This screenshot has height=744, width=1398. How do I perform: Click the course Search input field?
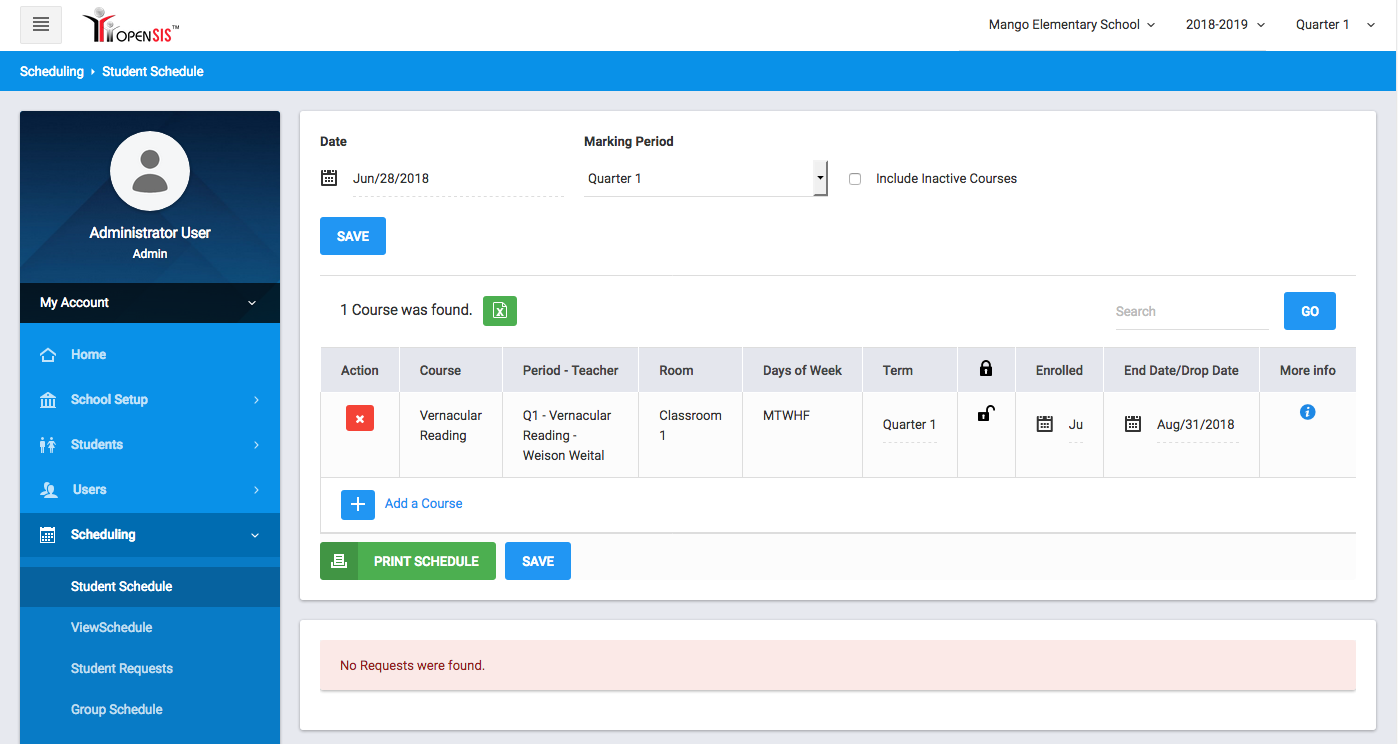(x=1191, y=312)
